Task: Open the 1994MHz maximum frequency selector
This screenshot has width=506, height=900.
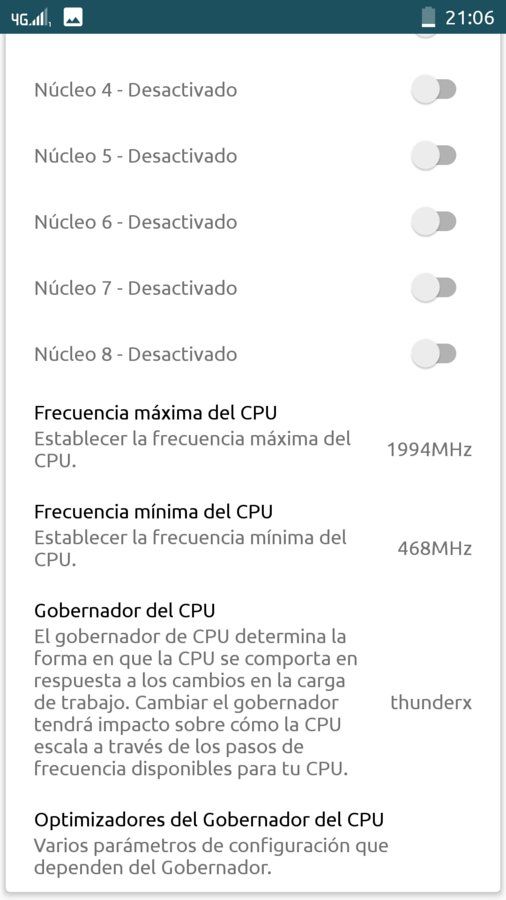Action: 429,450
